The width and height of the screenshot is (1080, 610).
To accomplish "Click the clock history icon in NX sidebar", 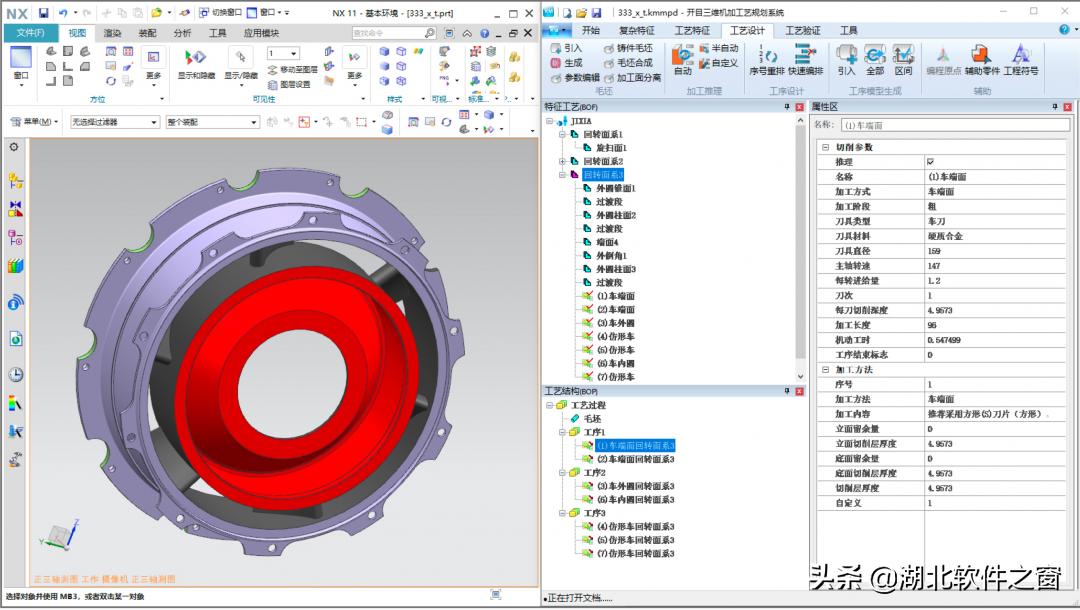I will coord(15,375).
